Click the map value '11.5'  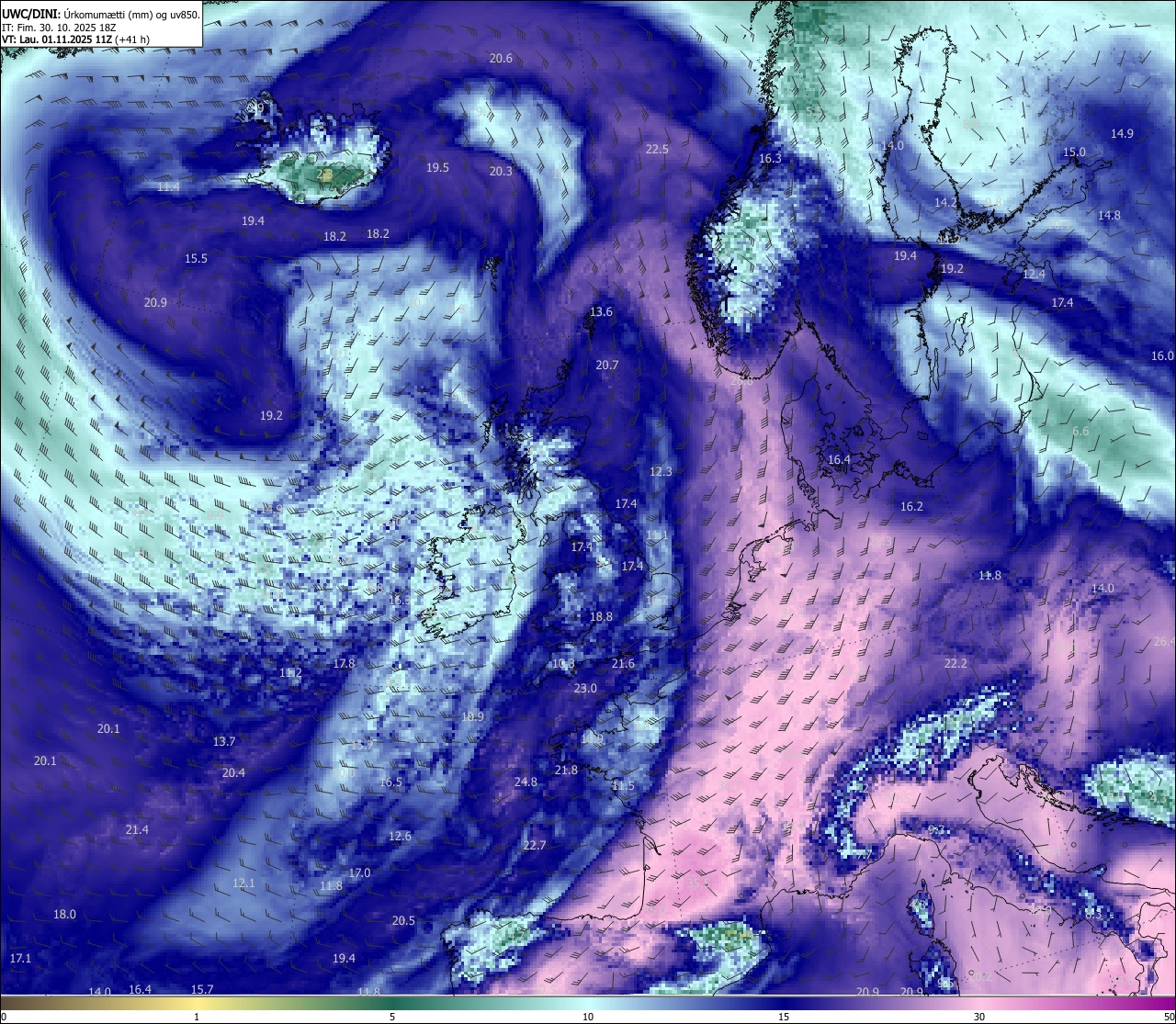[x=623, y=785]
